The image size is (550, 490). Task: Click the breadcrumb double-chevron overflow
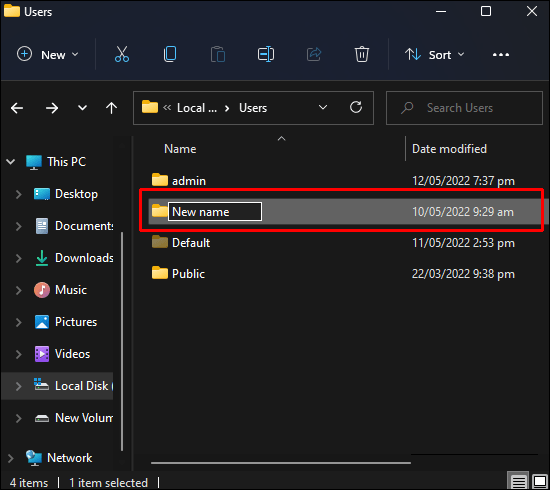pos(167,108)
